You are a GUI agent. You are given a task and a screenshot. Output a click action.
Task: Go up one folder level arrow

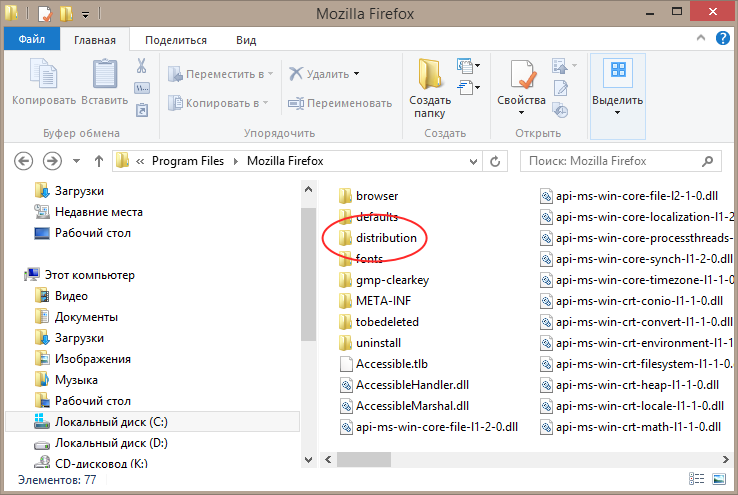click(98, 161)
